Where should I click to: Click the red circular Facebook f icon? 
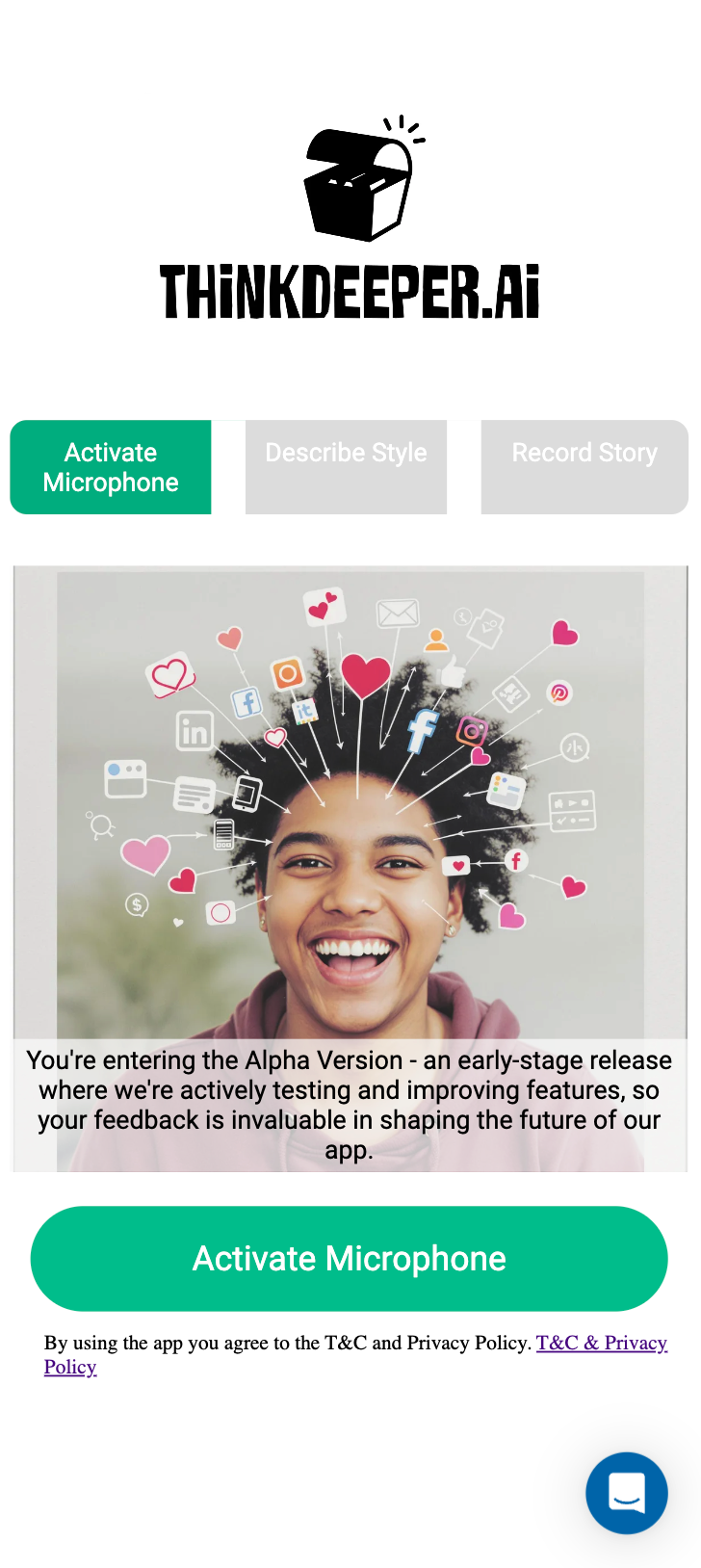click(515, 860)
